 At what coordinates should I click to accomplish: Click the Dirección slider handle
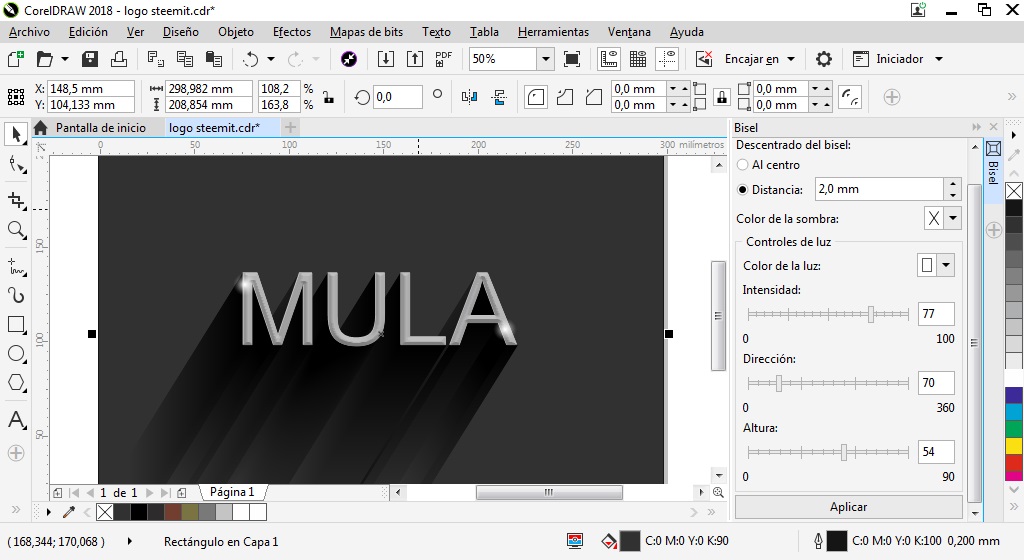click(778, 383)
